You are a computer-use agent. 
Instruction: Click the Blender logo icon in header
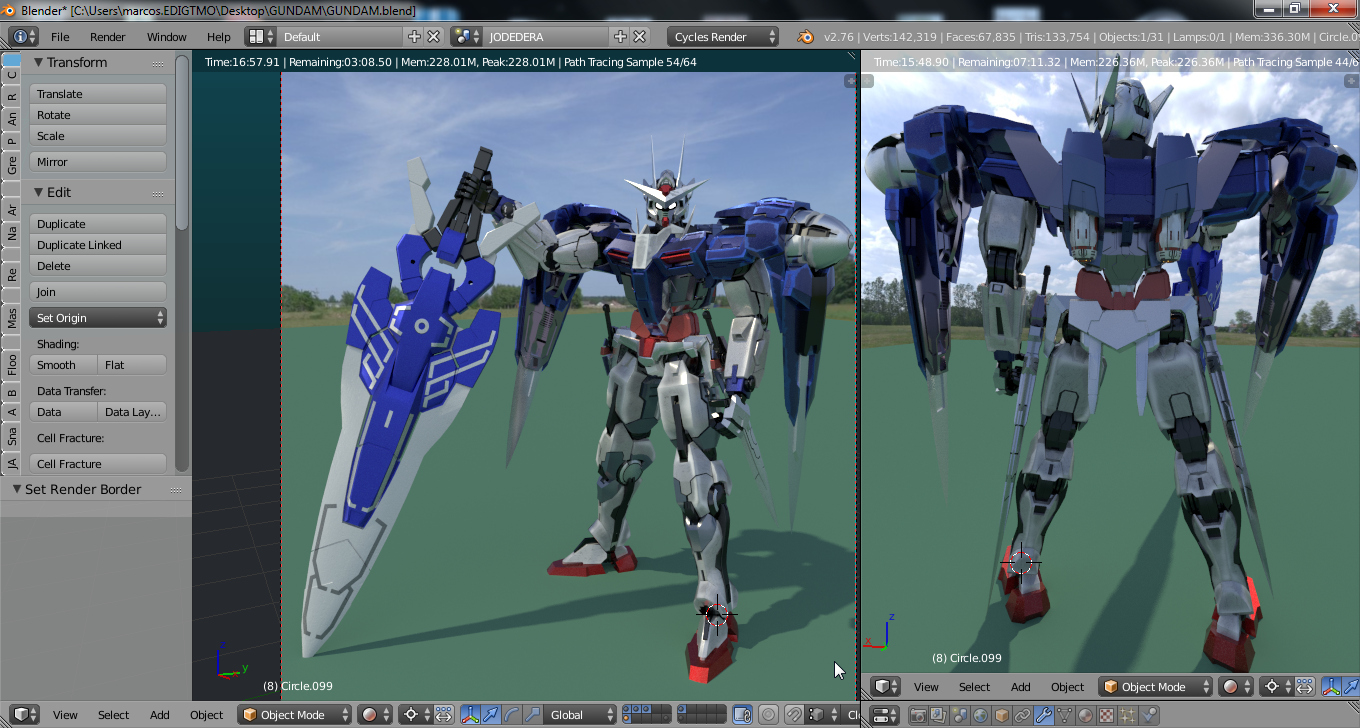tap(805, 36)
